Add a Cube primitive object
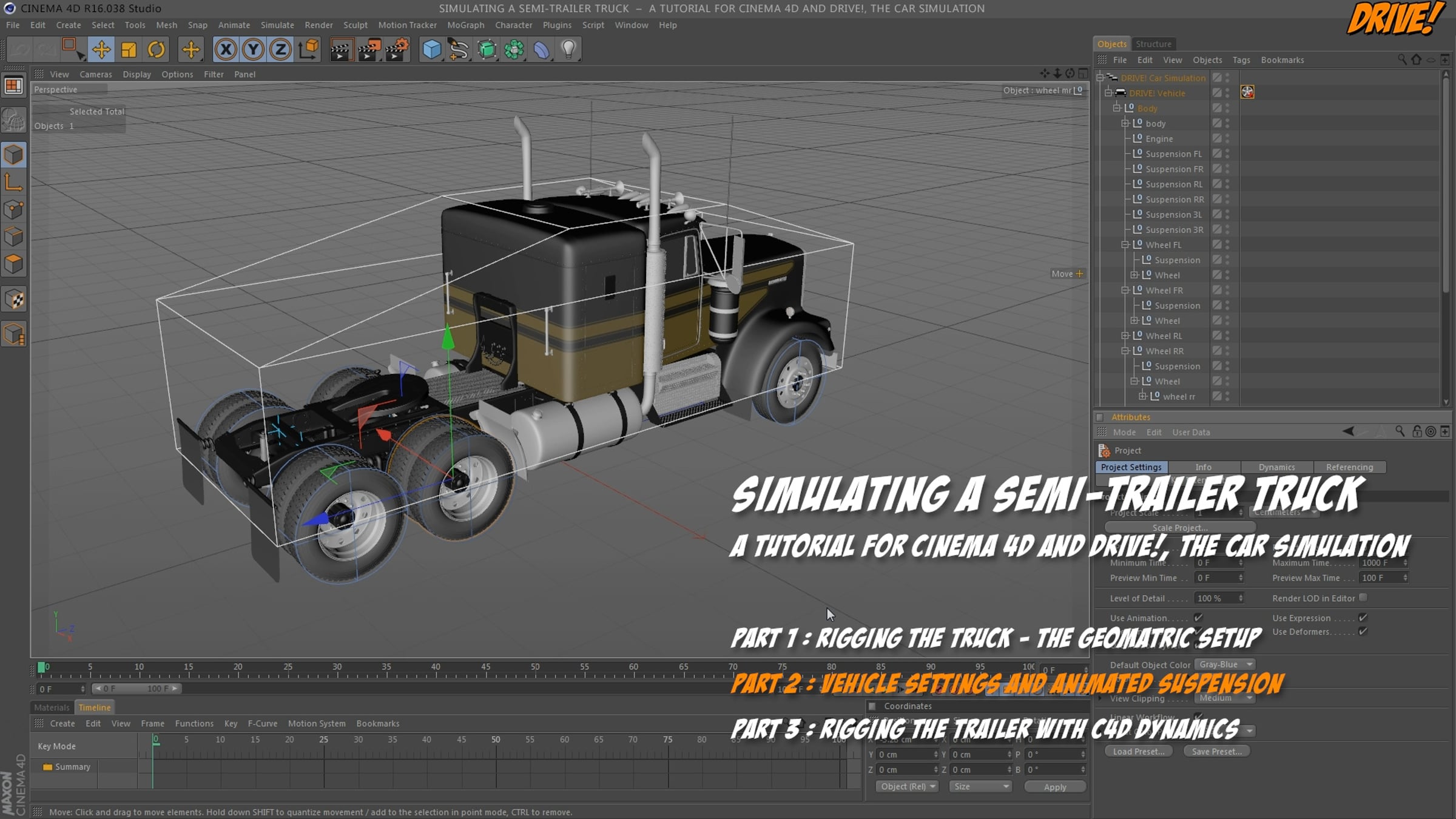Image resolution: width=1456 pixels, height=819 pixels. (x=431, y=50)
